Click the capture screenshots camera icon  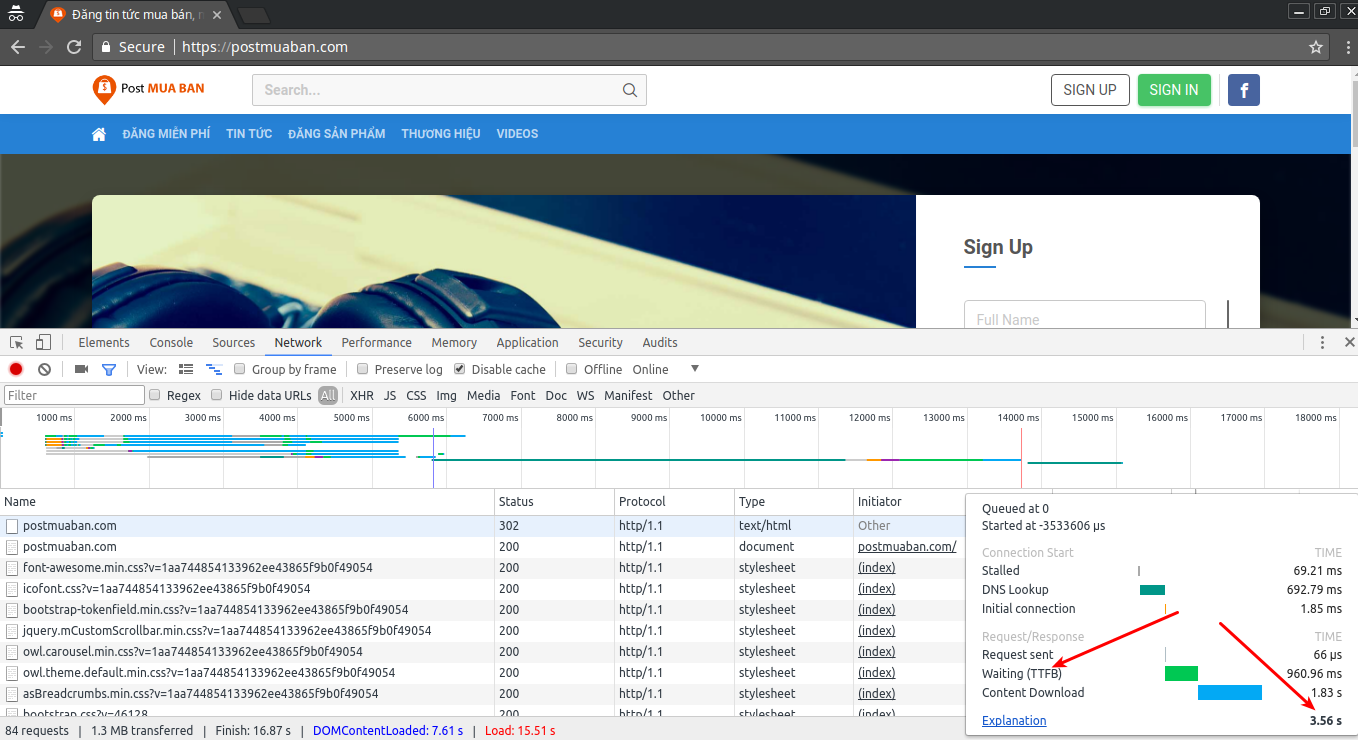pos(82,369)
